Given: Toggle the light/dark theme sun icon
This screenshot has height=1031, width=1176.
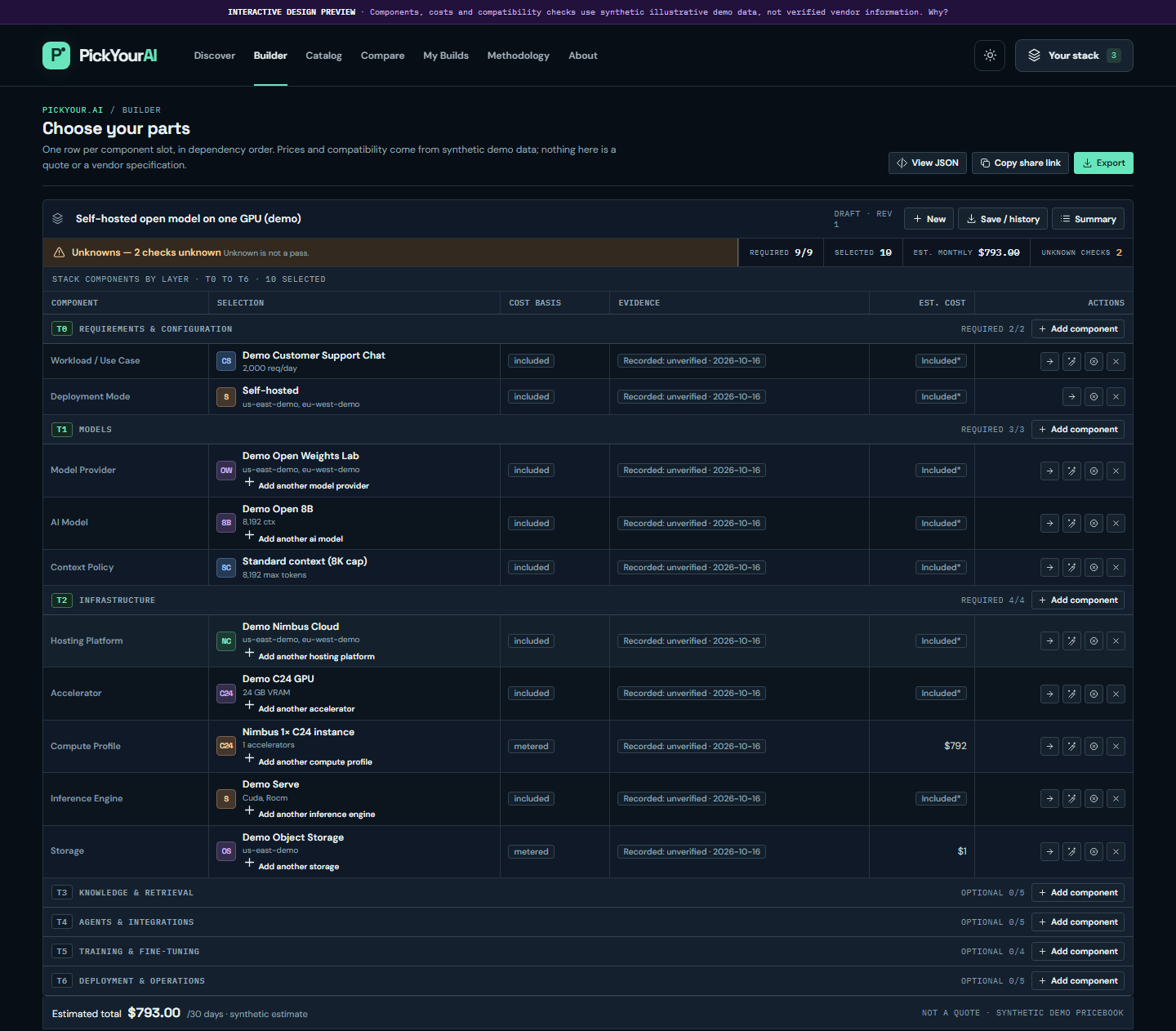Looking at the screenshot, I should (990, 56).
